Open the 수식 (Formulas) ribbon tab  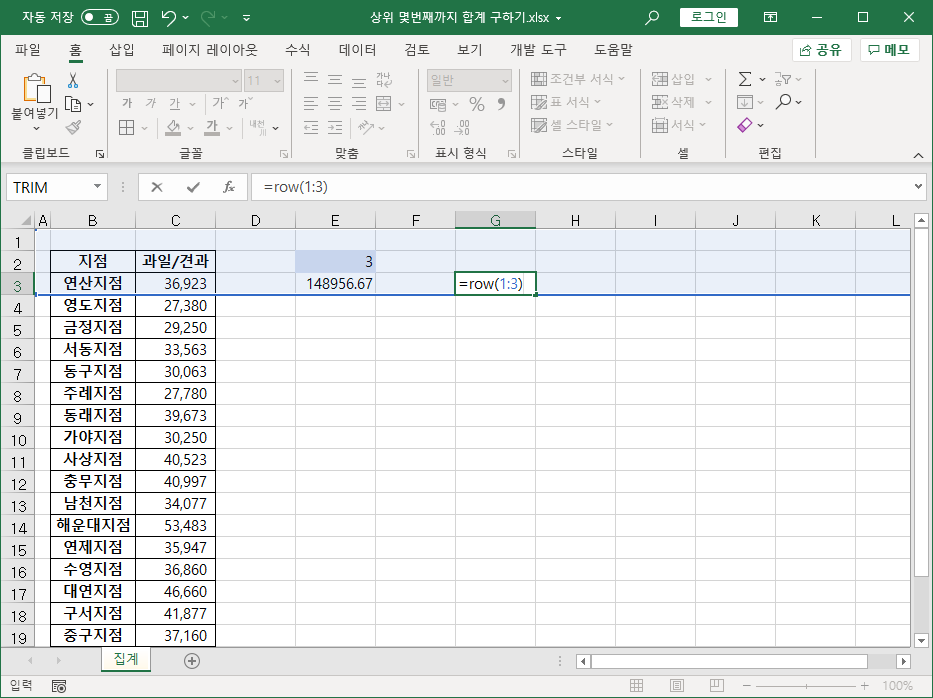click(x=298, y=50)
